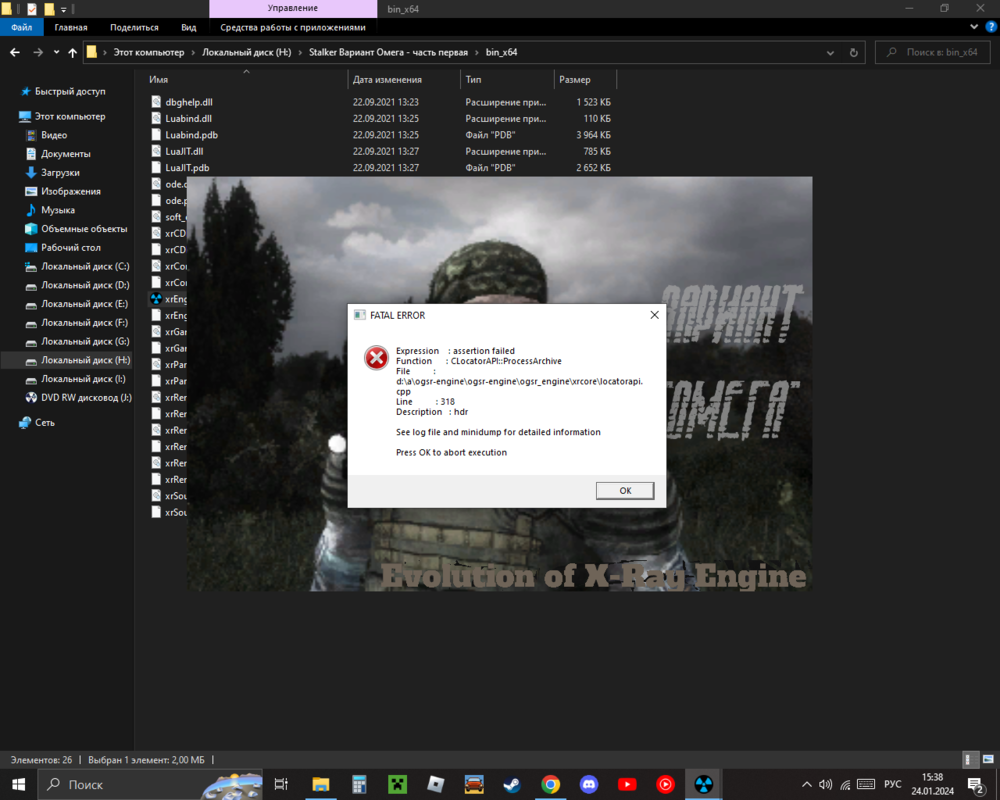Viewport: 1000px width, 800px height.
Task: Click the Дата изменения column header
Action: click(387, 79)
